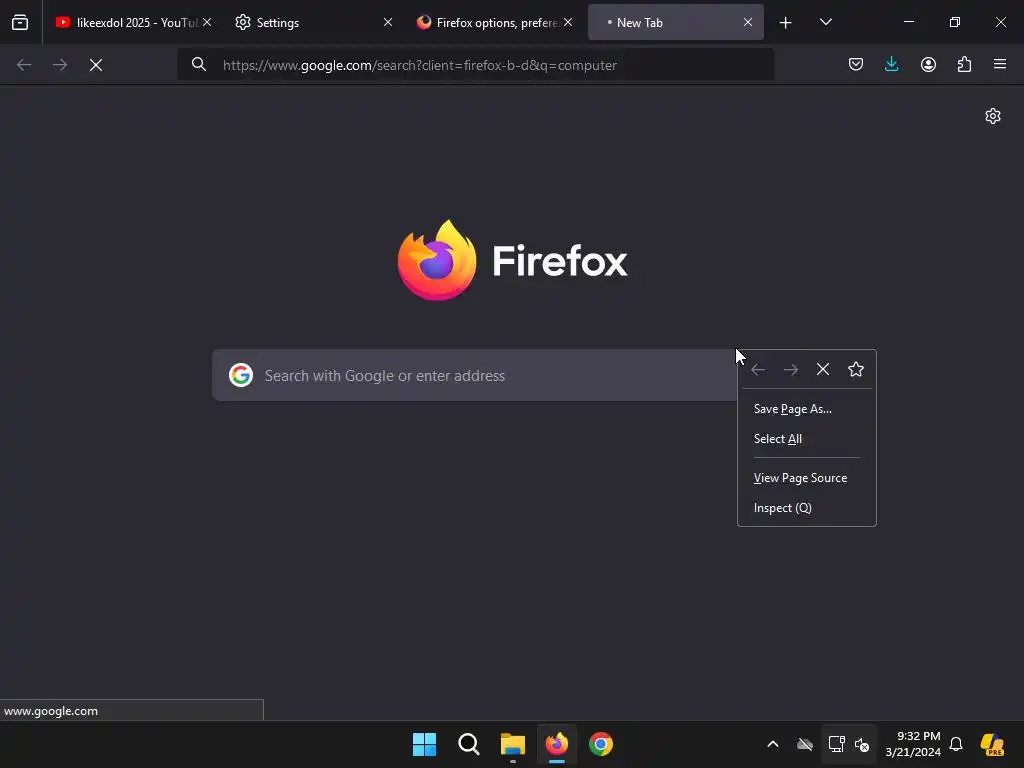Stop page loading in the toolbar
Screen dimensions: 1024x768
coord(96,65)
